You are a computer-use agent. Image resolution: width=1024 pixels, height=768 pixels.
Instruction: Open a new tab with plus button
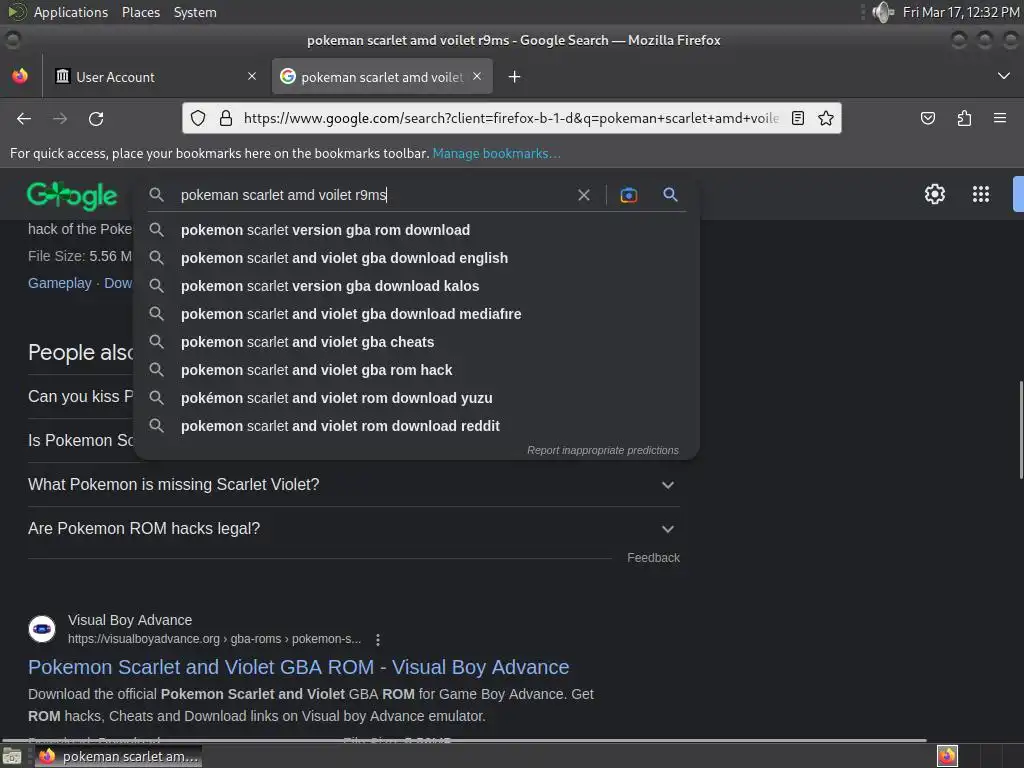[x=515, y=77]
